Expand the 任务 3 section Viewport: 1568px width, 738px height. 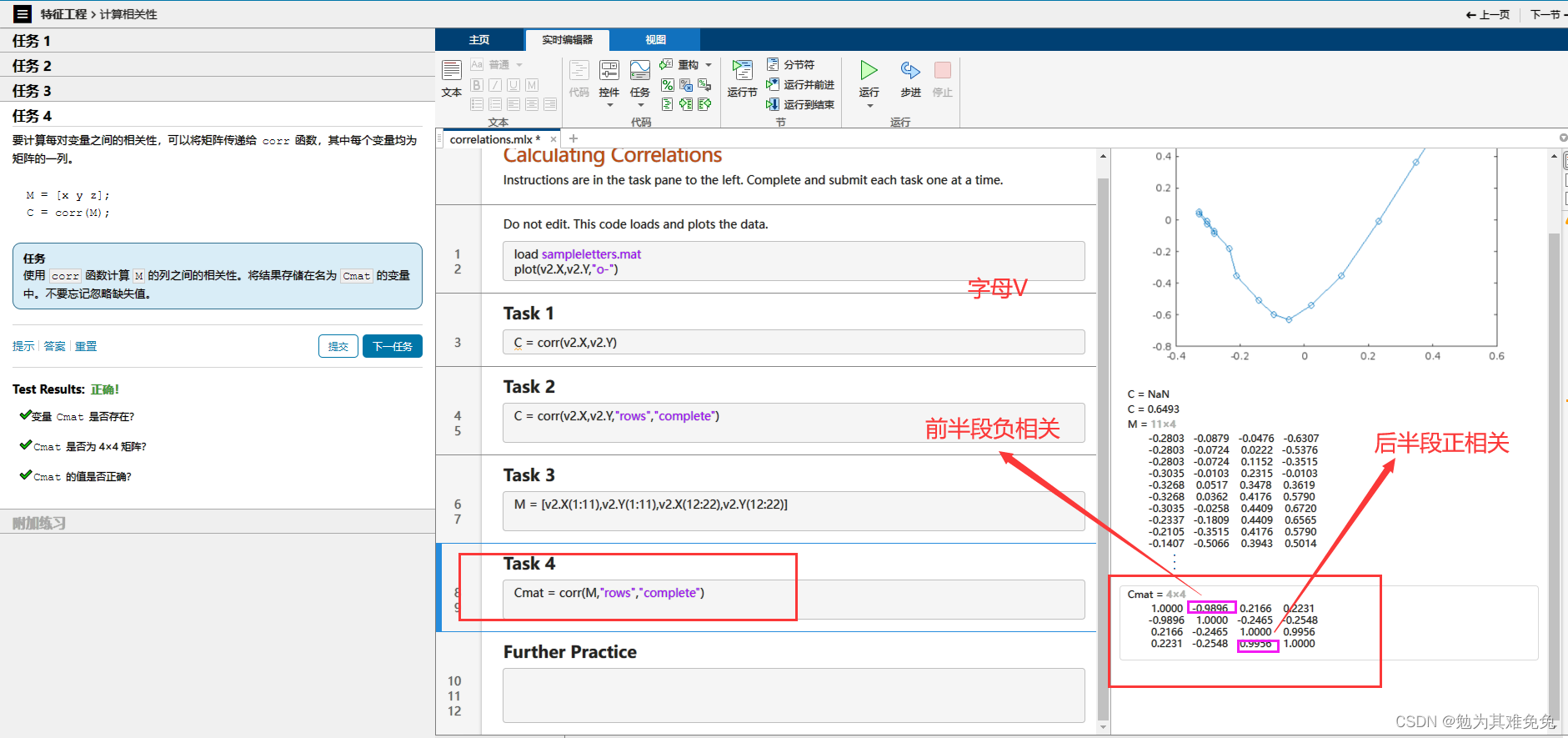pos(217,91)
